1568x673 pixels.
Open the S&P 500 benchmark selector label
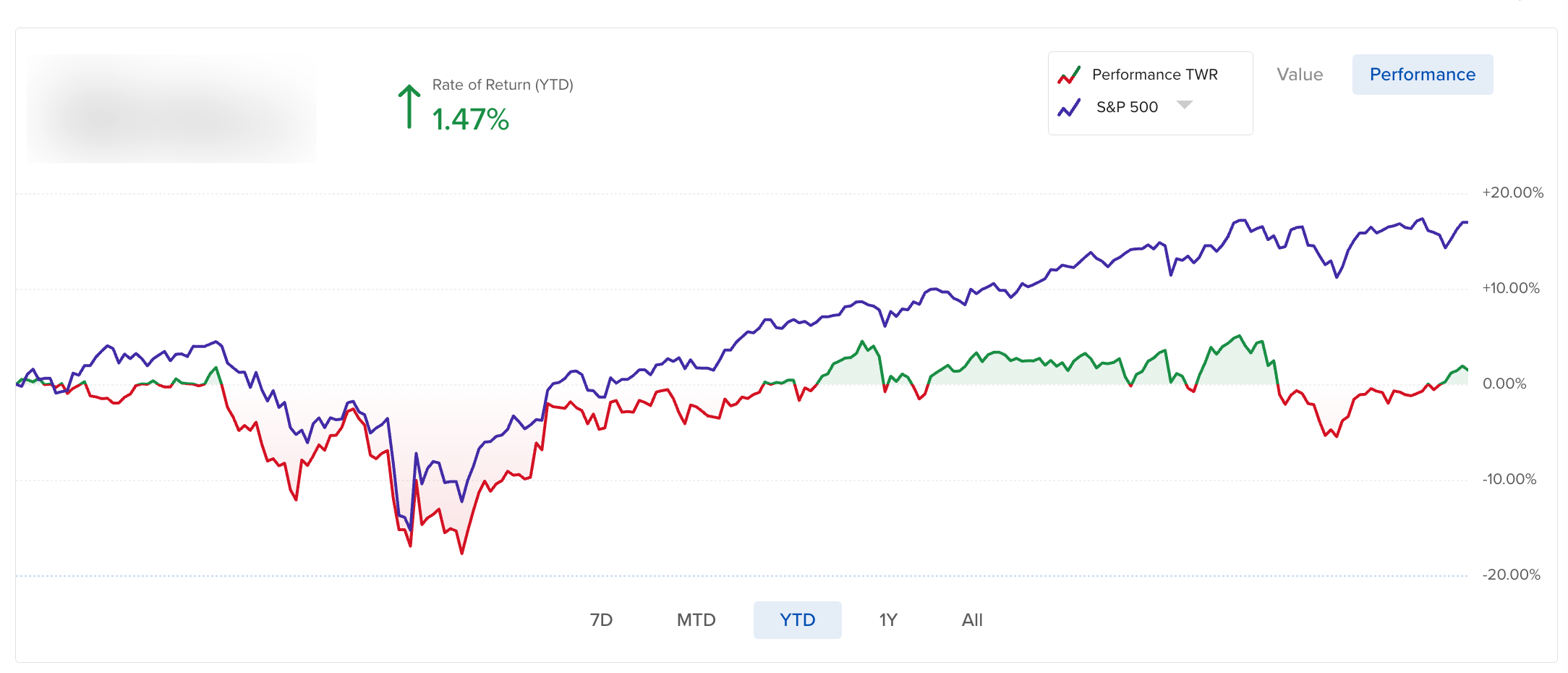point(1127,107)
